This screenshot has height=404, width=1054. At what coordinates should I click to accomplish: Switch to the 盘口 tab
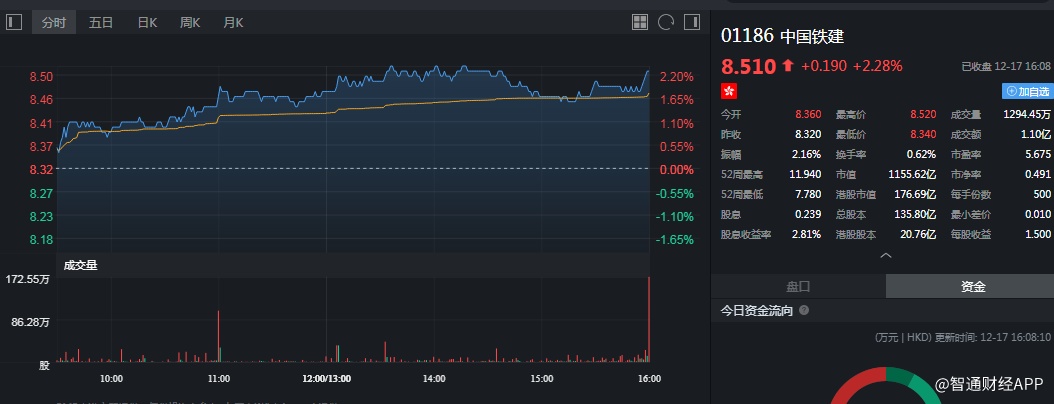tap(798, 286)
